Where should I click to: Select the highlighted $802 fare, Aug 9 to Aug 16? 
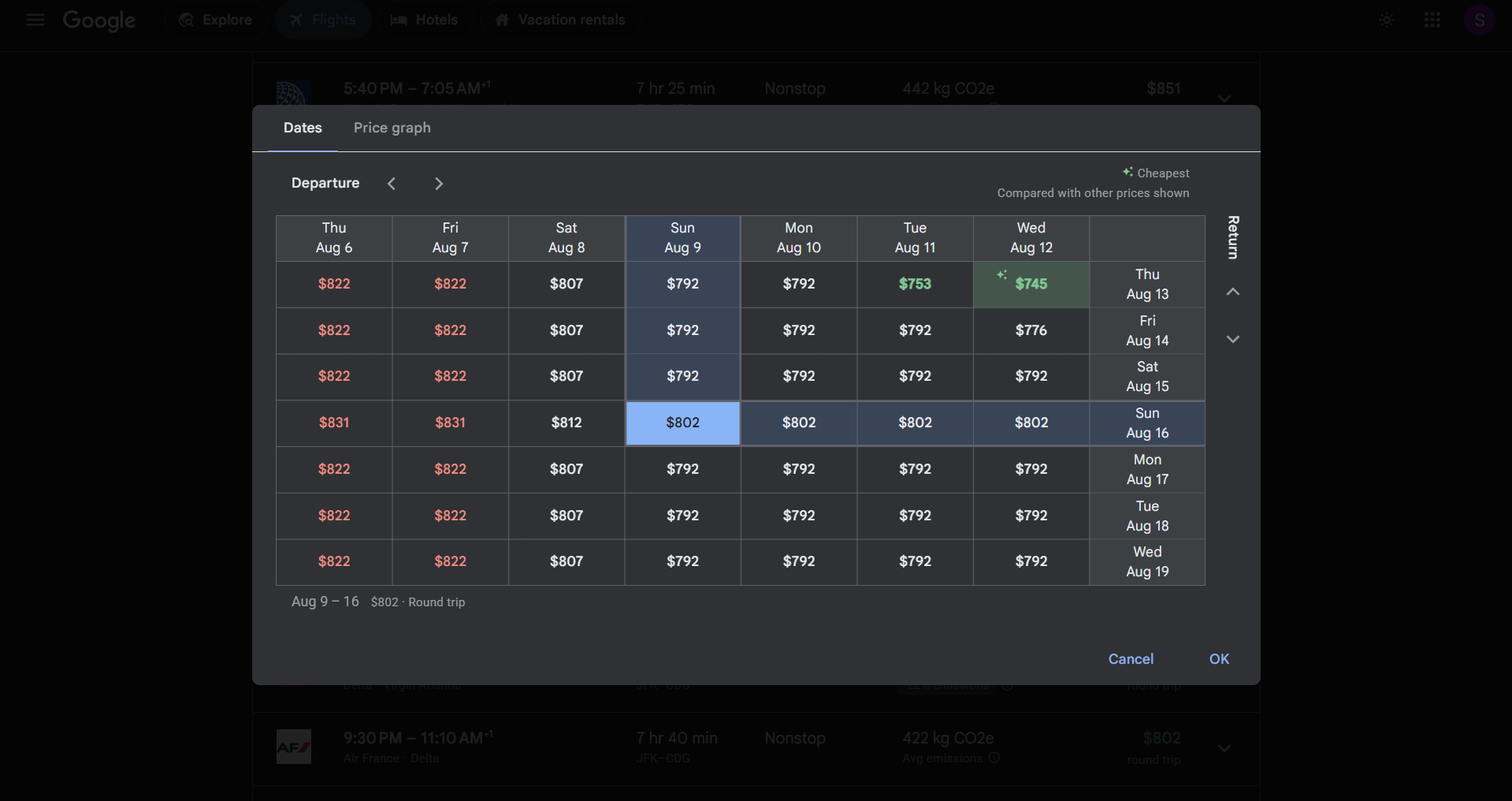click(683, 423)
